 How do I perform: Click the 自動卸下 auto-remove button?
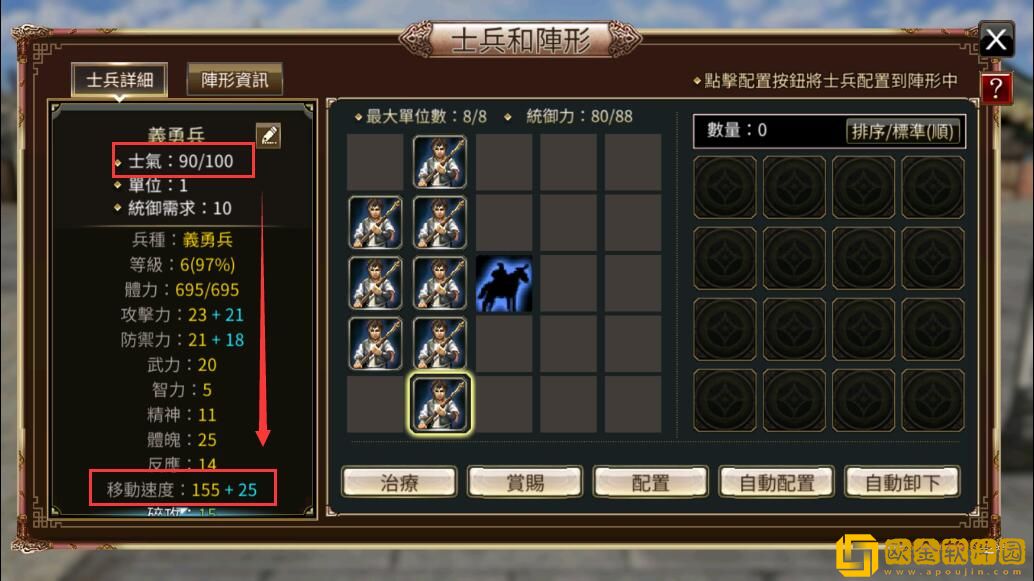(x=902, y=483)
